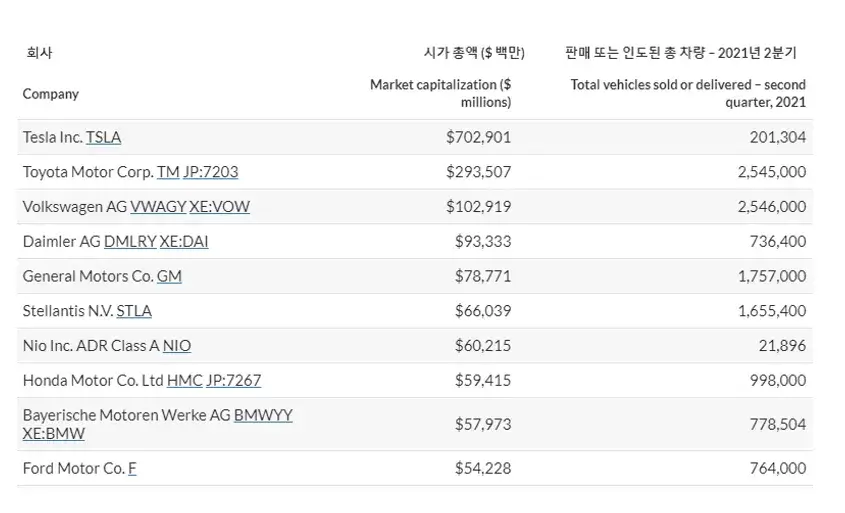Viewport: 845px width, 513px height.
Task: Select Stellantis market cap $66,039
Action: tap(483, 311)
